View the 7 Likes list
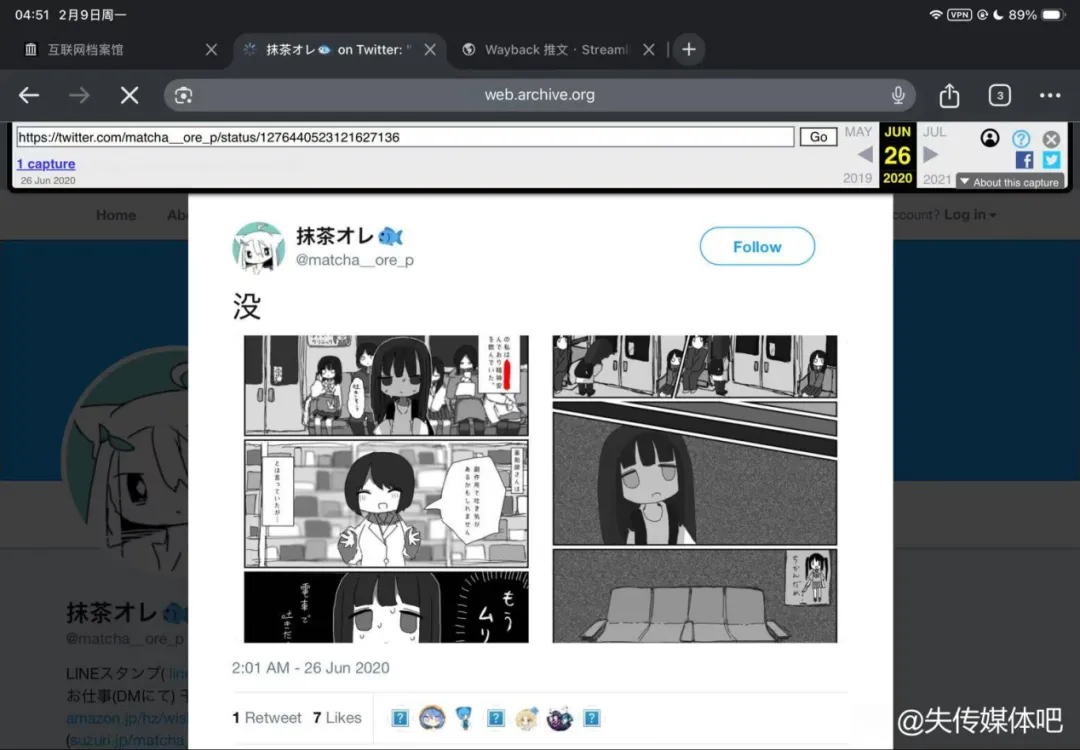Image resolution: width=1080 pixels, height=750 pixels. click(x=337, y=718)
